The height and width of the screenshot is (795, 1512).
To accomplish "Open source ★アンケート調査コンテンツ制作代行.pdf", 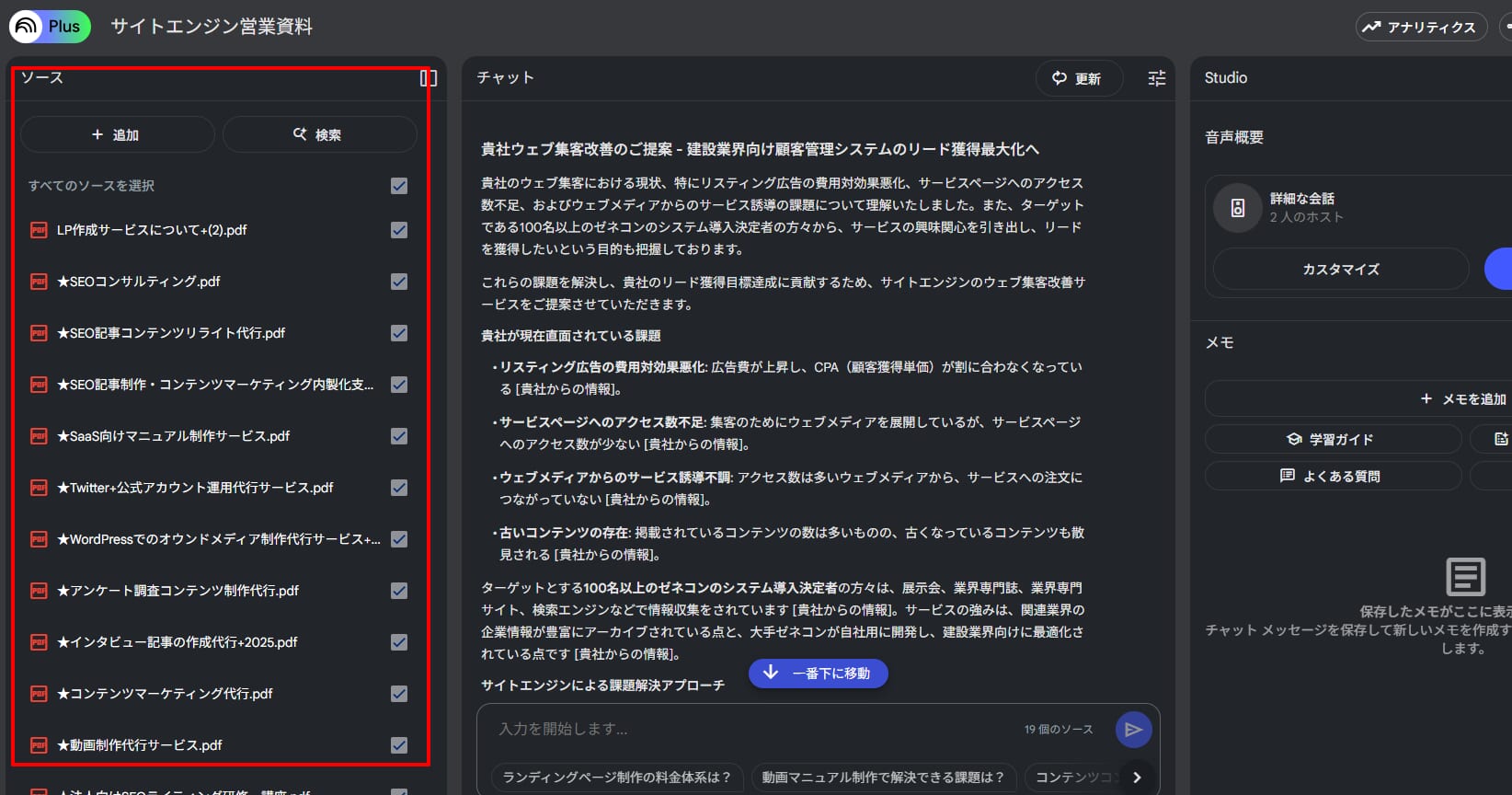I will [x=178, y=591].
